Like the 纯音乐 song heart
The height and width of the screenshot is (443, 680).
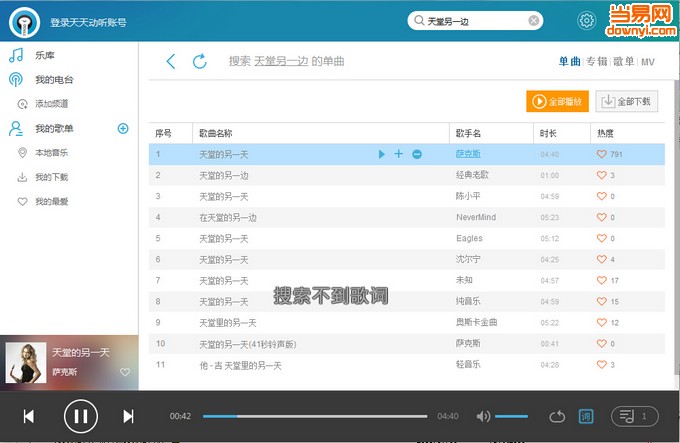coord(602,301)
